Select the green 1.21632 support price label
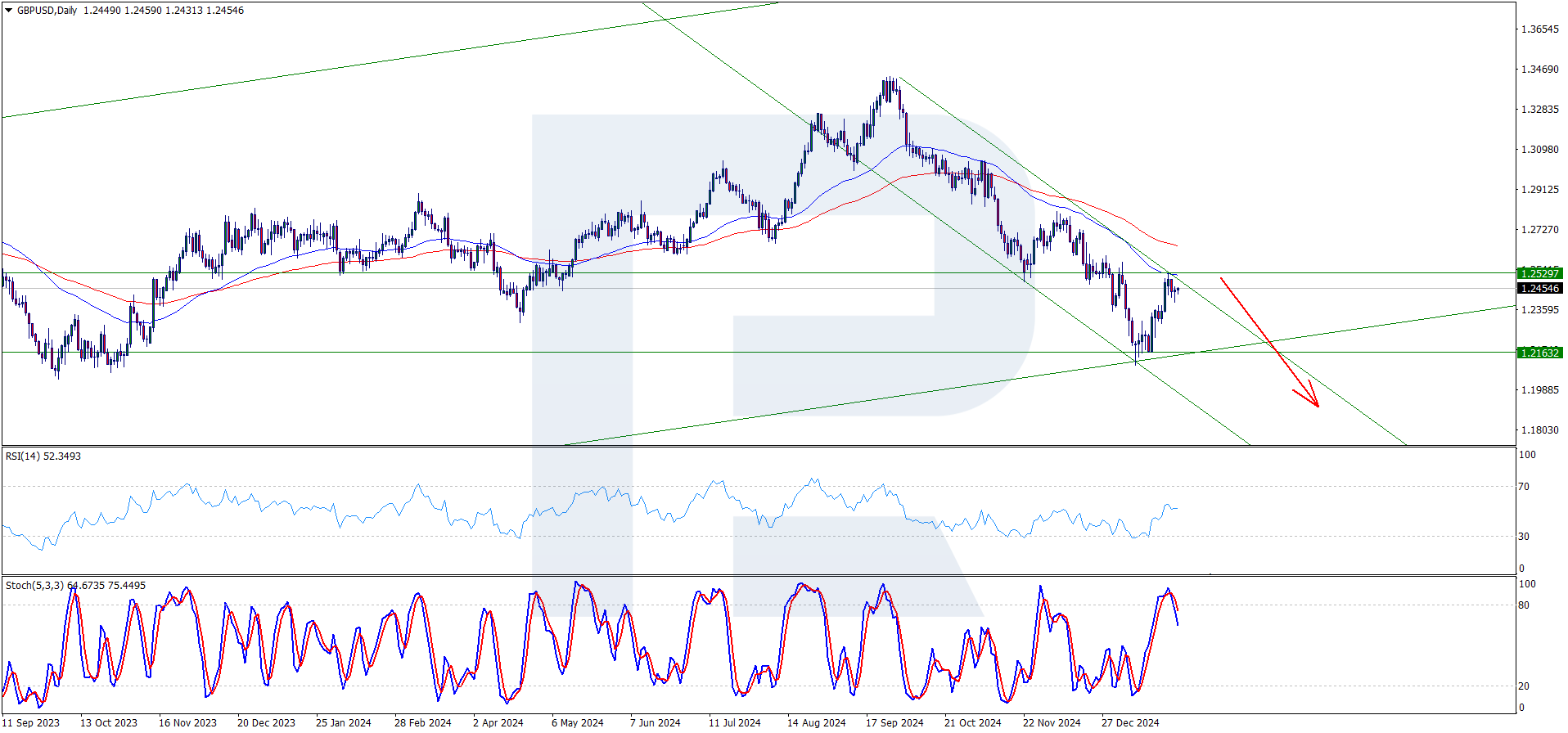The height and width of the screenshot is (733, 1568). tap(1539, 353)
